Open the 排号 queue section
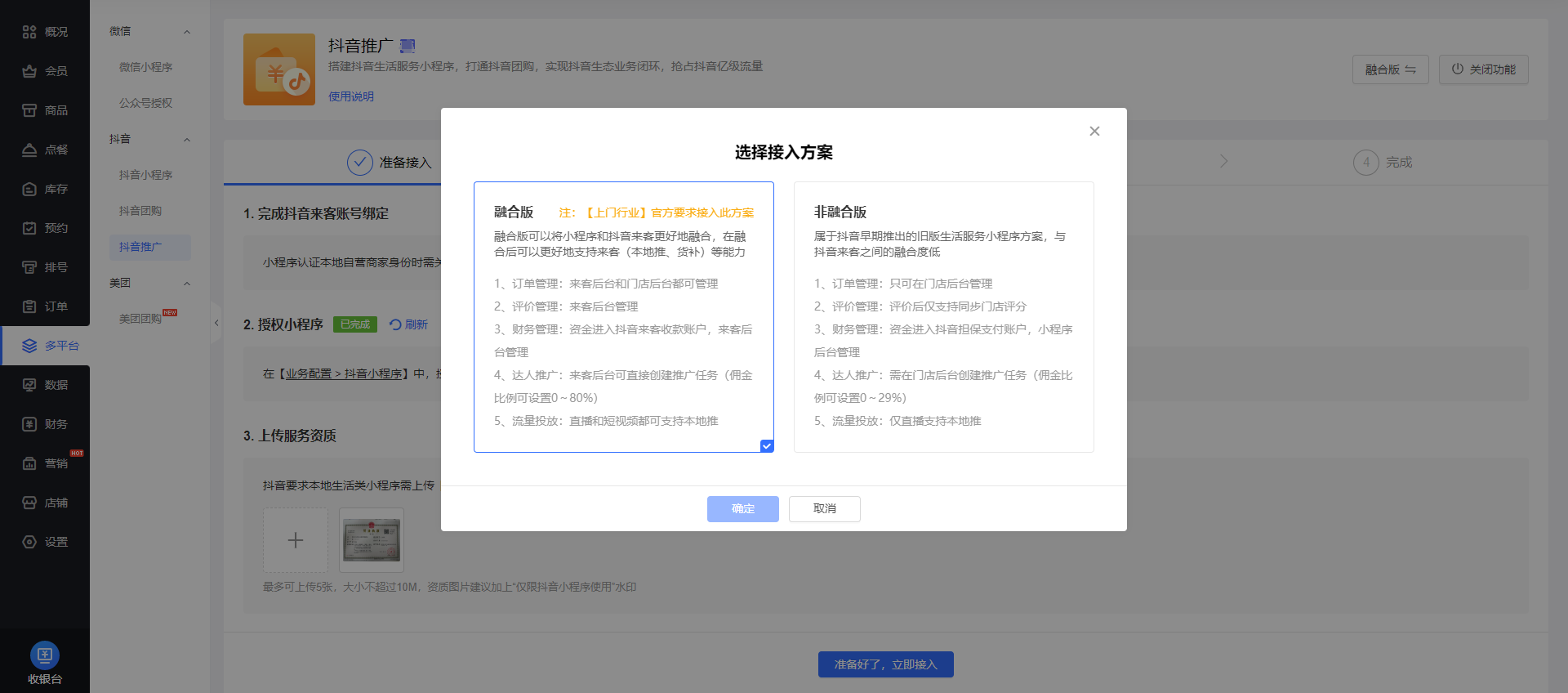This screenshot has width=1568, height=693. [45, 267]
